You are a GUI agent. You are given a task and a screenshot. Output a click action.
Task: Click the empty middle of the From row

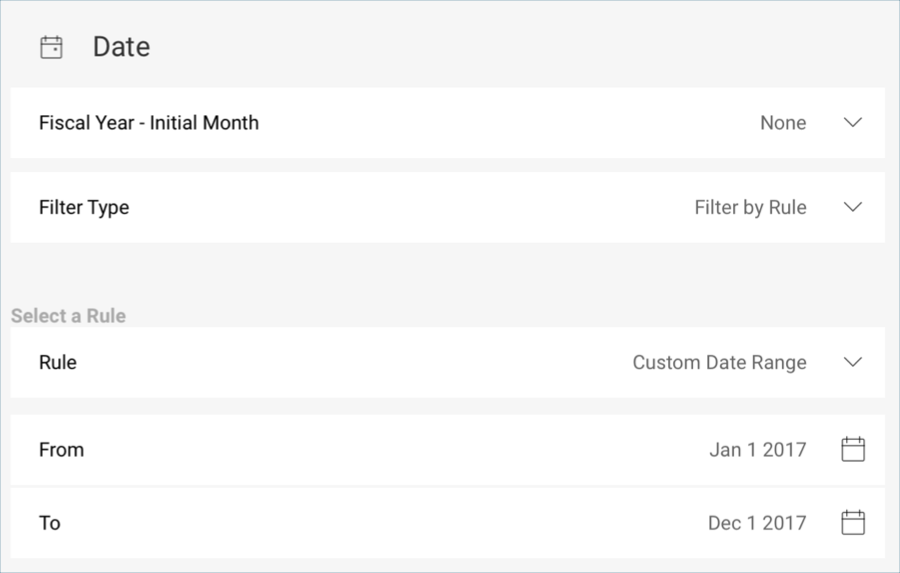pos(396,450)
